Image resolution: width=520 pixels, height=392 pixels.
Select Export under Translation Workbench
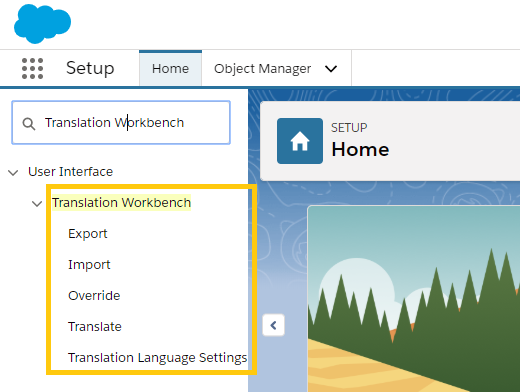pos(88,234)
